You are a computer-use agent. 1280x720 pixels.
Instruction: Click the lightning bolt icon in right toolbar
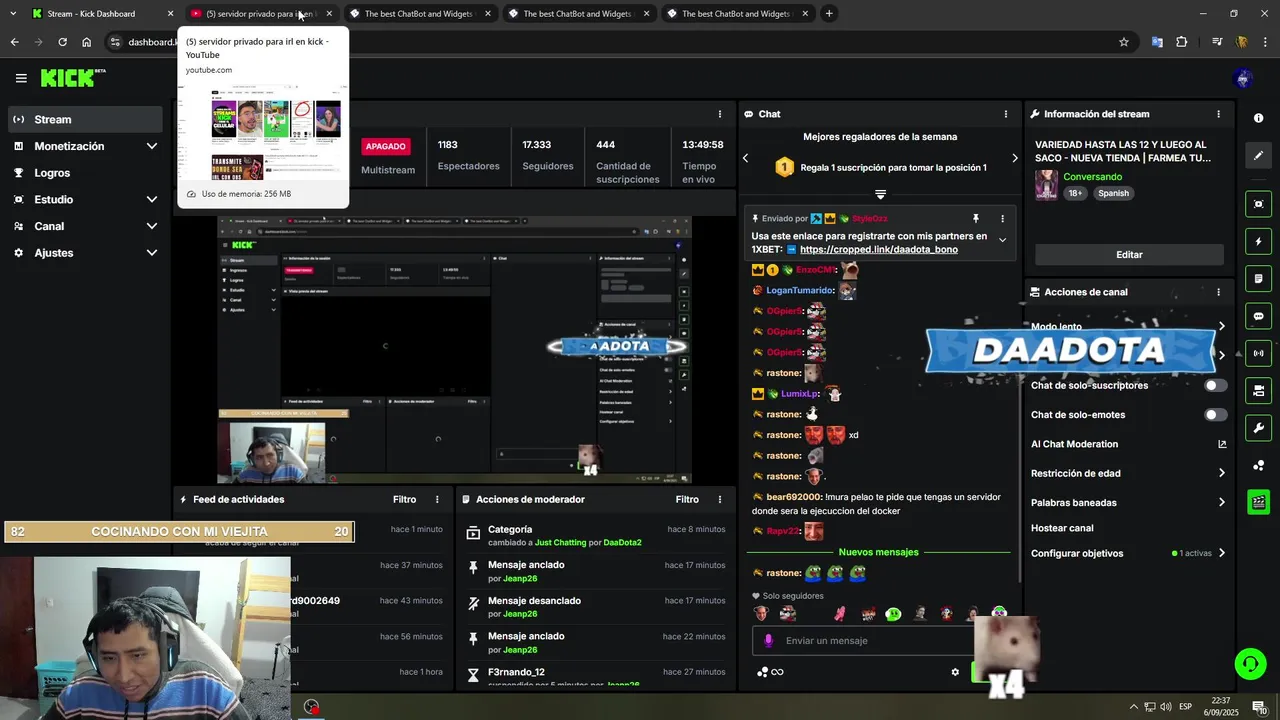(x=1258, y=241)
